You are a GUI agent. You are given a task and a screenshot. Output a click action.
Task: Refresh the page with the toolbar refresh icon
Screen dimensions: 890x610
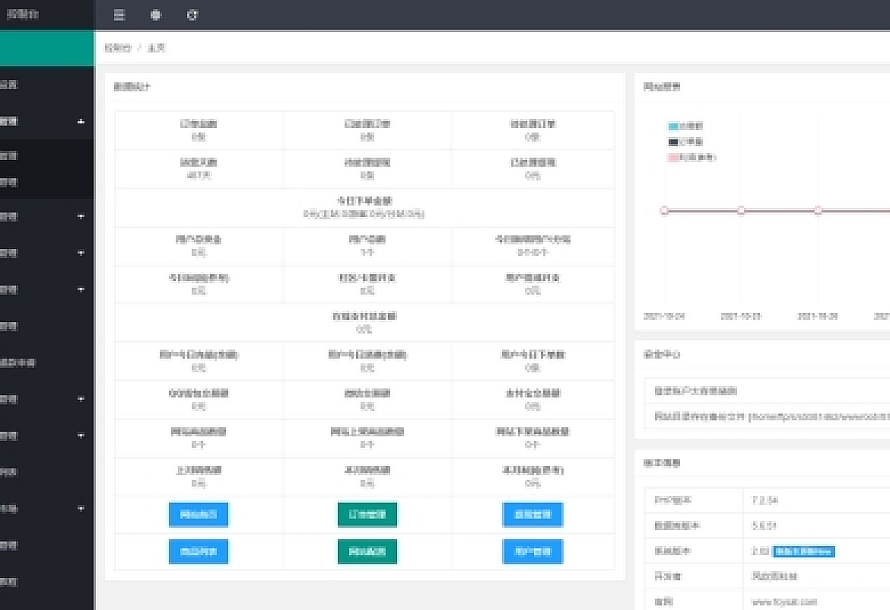193,15
